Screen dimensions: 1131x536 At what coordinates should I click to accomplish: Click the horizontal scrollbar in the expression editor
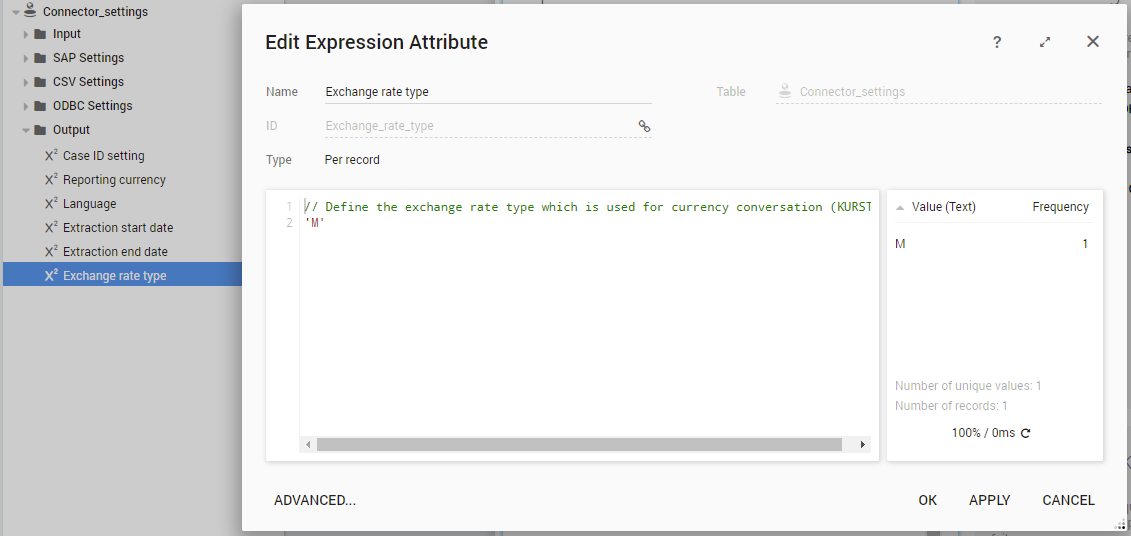[579, 444]
